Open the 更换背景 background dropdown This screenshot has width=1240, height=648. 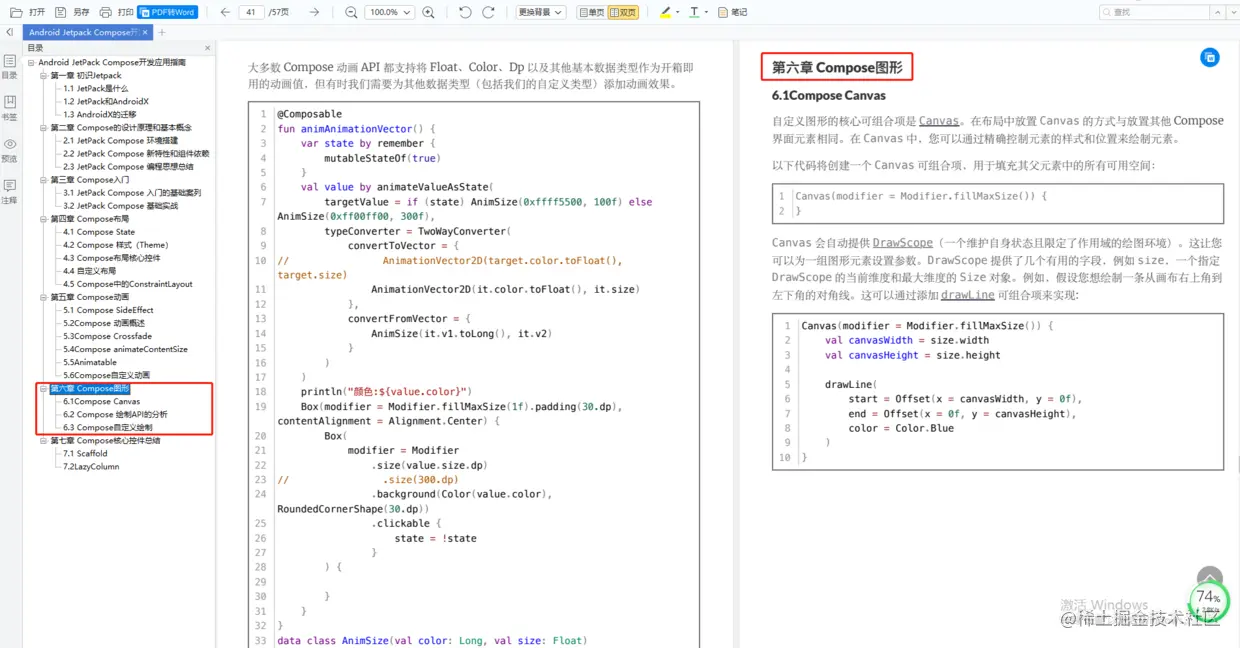coord(541,12)
